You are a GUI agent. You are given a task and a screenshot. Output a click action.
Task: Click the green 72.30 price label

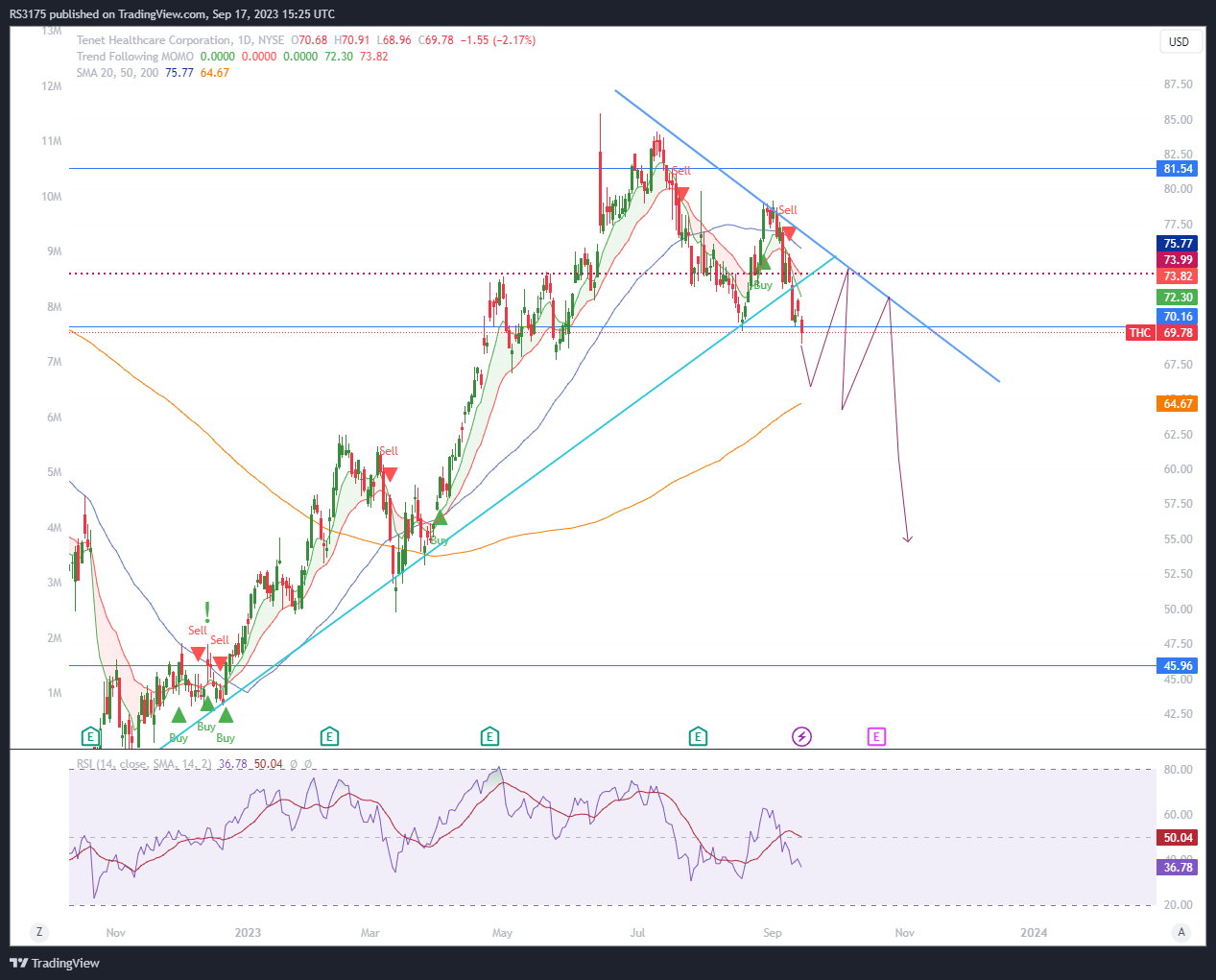1178,298
